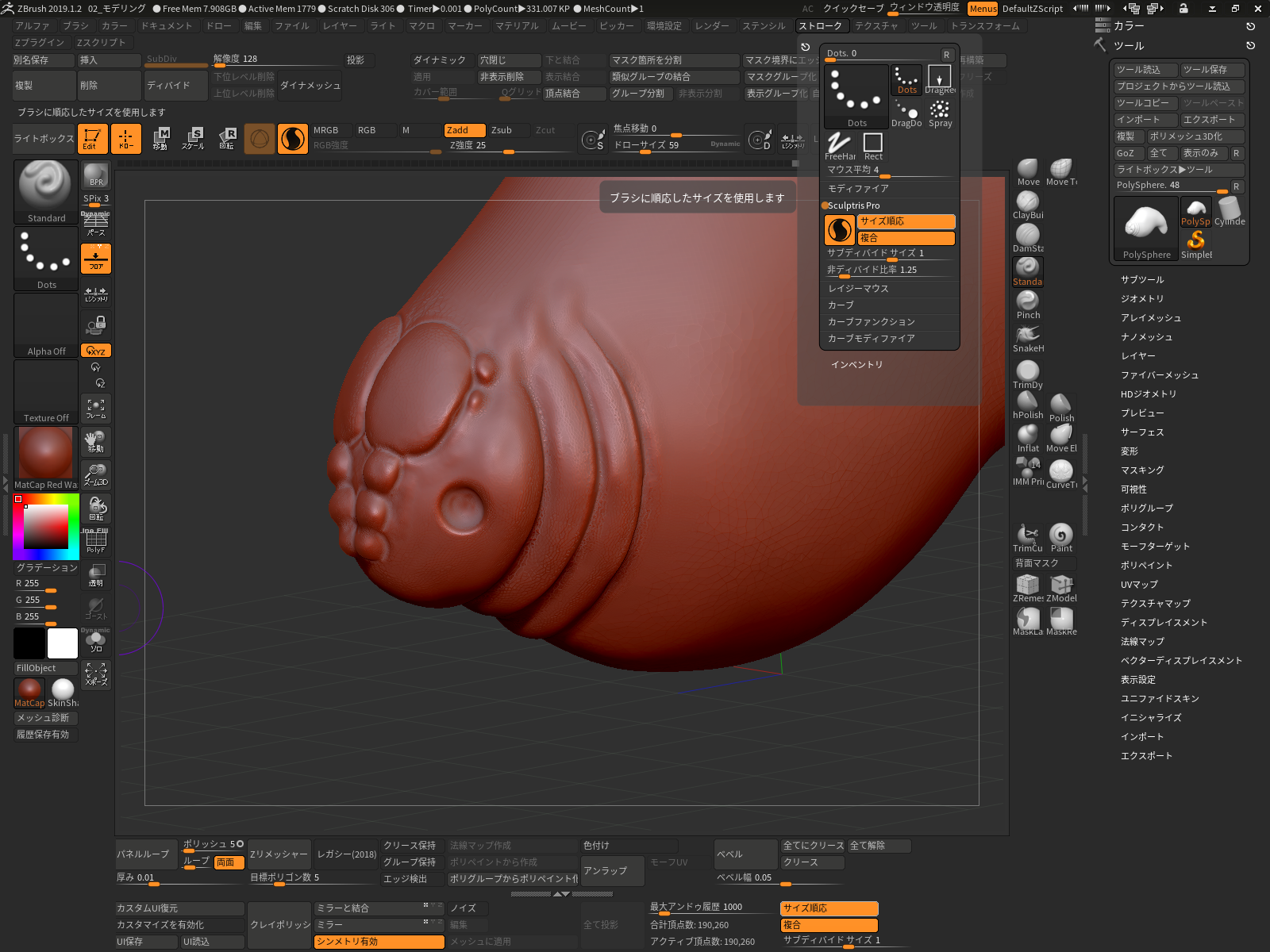Expand the ファイバーメッシュ subpalette
The image size is (1270, 952).
(x=1160, y=375)
